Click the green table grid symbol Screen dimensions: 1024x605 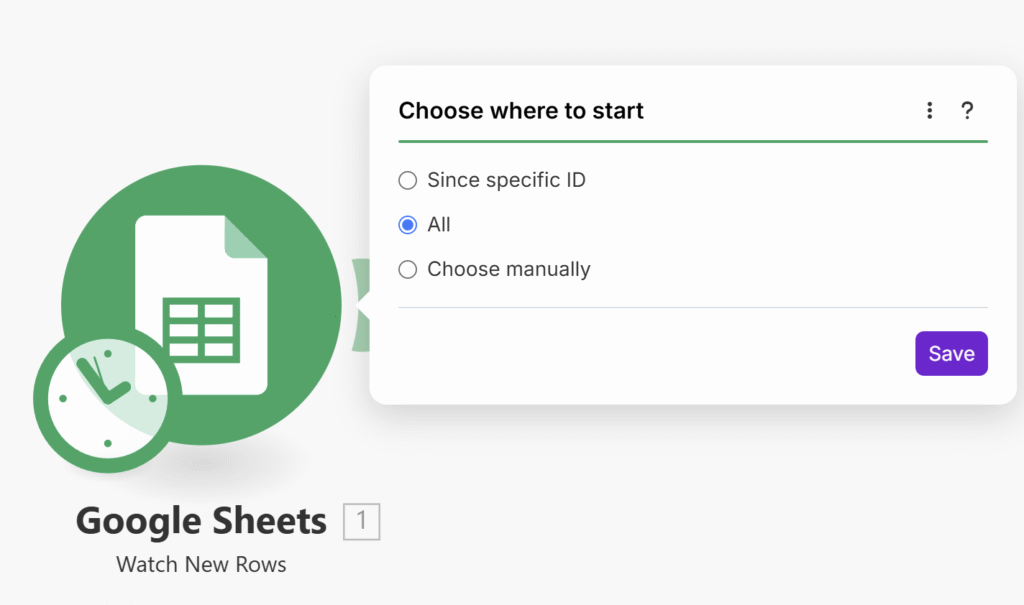(201, 328)
